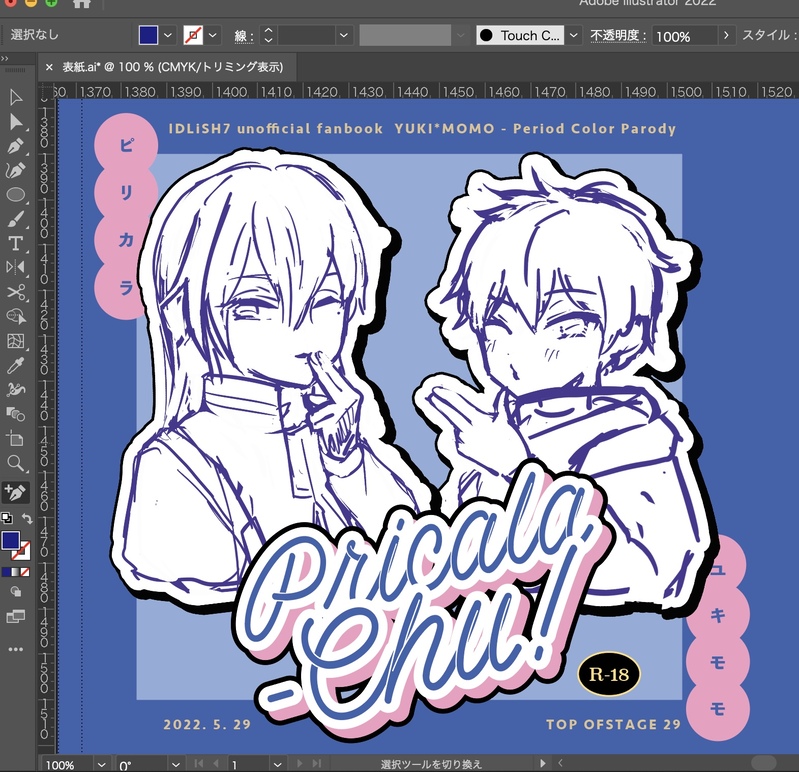Select the 表紙.ai document tab
This screenshot has height=772, width=799.
pyautogui.click(x=172, y=67)
